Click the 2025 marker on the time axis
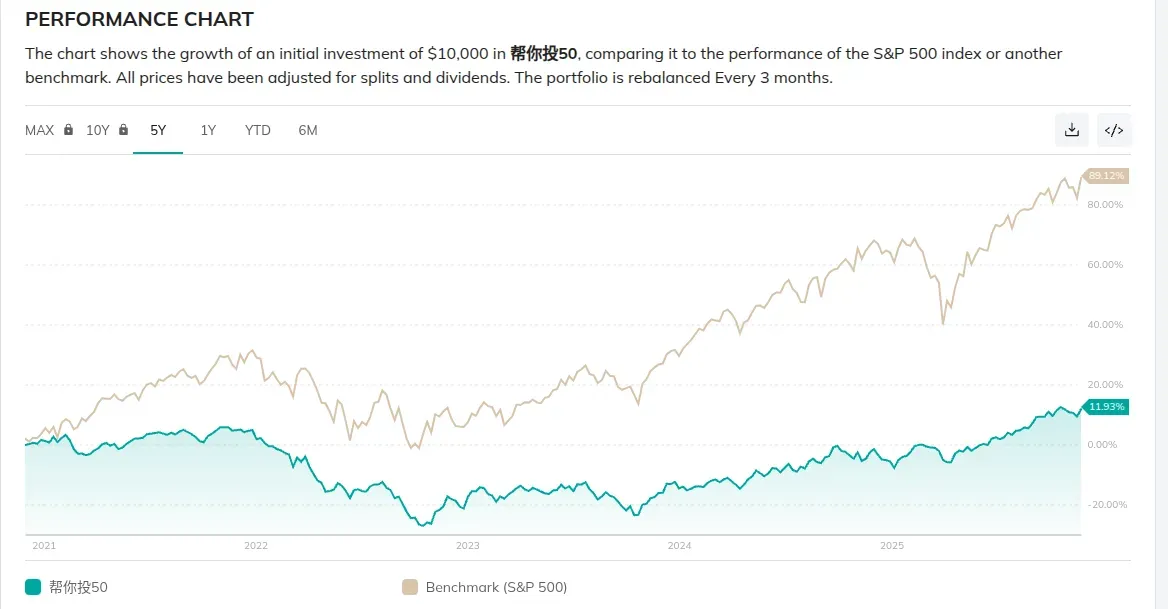Image resolution: width=1168 pixels, height=609 pixels. (x=891, y=546)
